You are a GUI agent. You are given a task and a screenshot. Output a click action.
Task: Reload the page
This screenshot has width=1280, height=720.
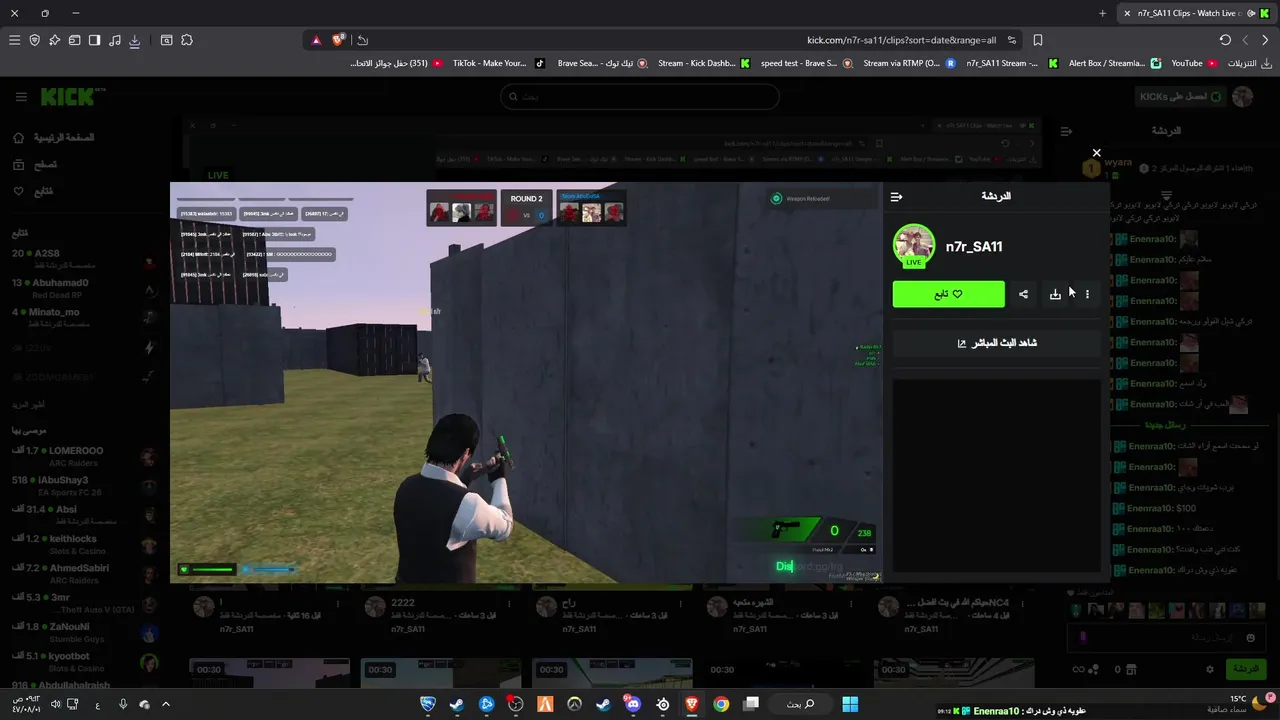pyautogui.click(x=1225, y=40)
